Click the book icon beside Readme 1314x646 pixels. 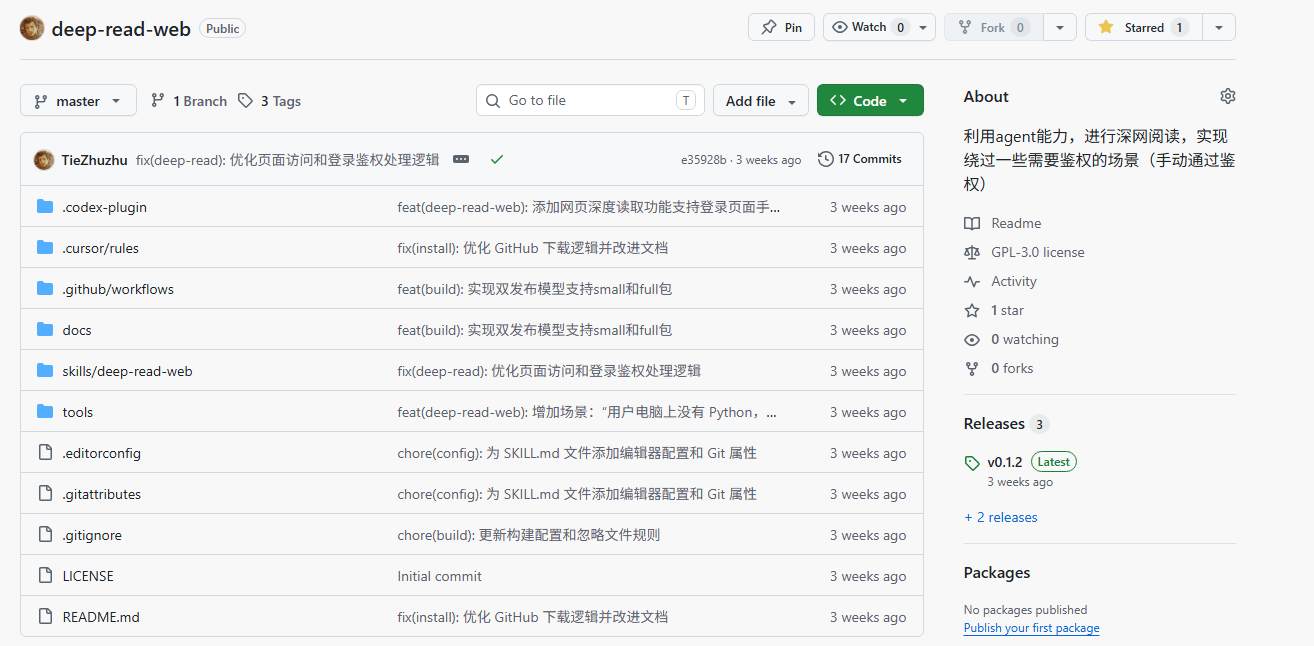[972, 223]
